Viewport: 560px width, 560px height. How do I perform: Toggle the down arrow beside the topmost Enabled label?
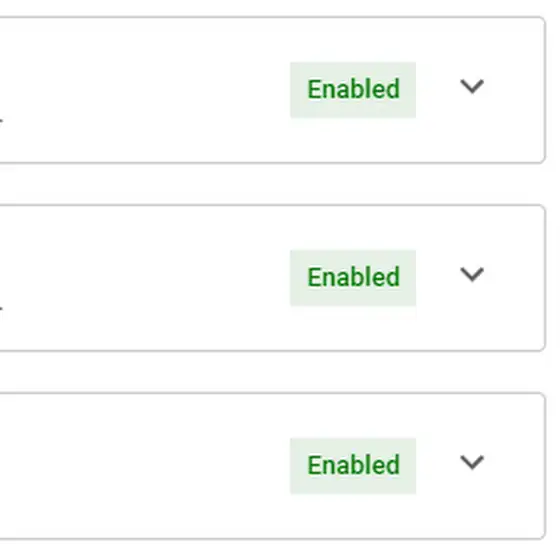472,87
